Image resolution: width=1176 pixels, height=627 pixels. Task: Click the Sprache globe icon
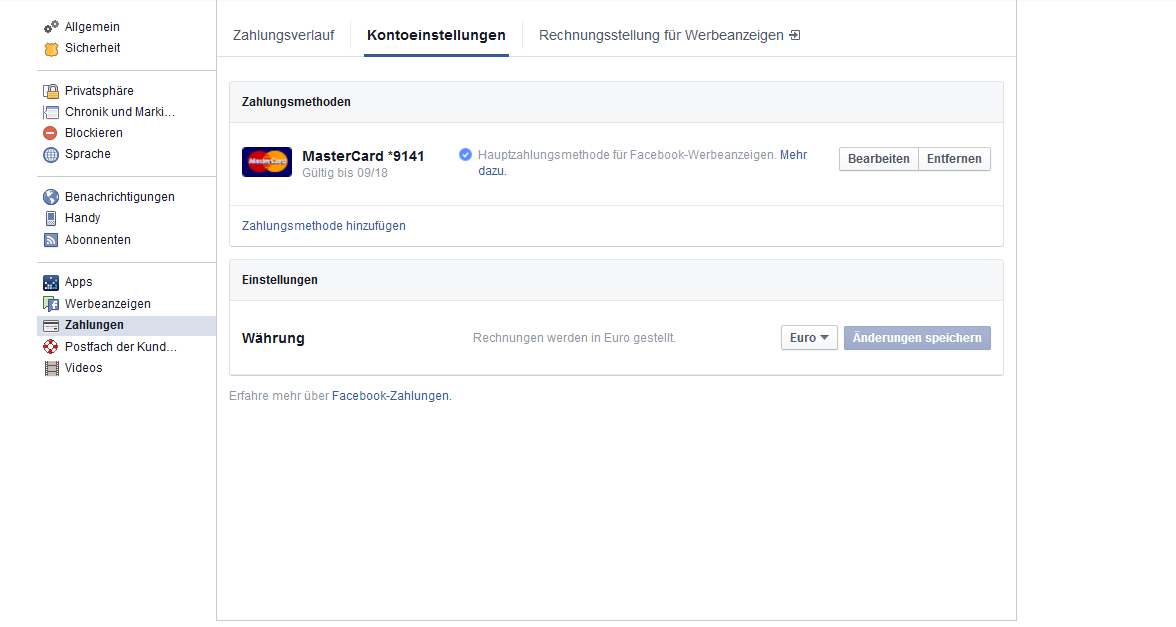[50, 154]
